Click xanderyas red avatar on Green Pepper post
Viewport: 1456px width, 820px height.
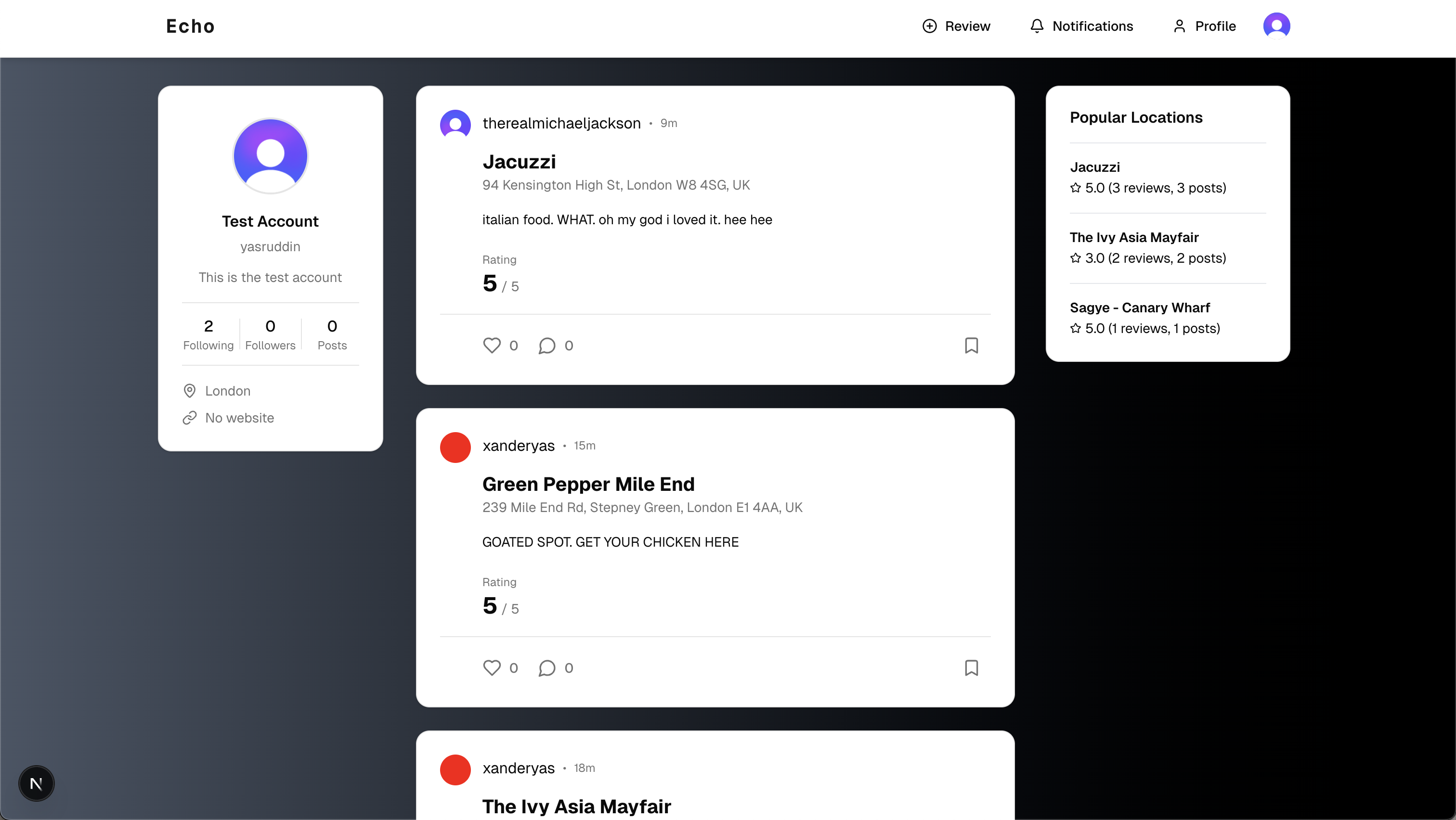[x=455, y=447]
